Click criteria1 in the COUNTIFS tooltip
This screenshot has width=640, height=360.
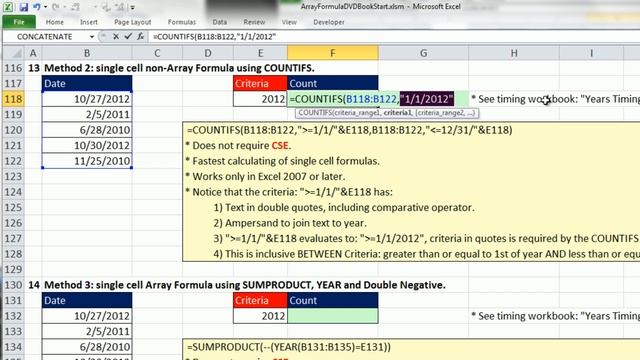point(398,113)
